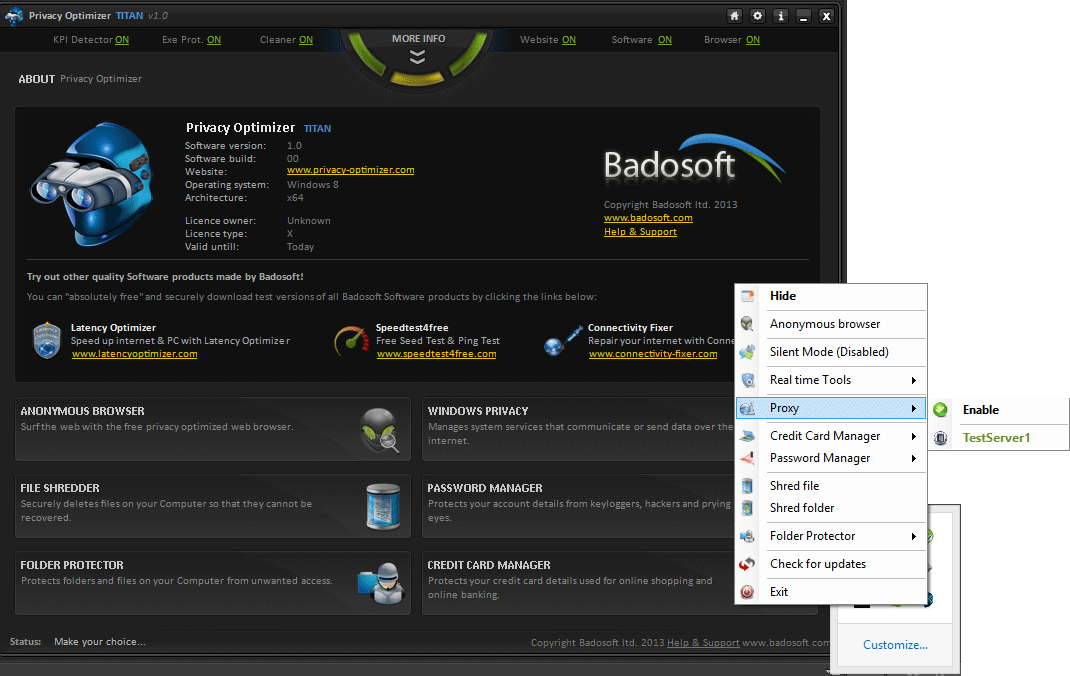Open settings via the gear icon
Image resolution: width=1070 pixels, height=676 pixels.
pyautogui.click(x=757, y=16)
